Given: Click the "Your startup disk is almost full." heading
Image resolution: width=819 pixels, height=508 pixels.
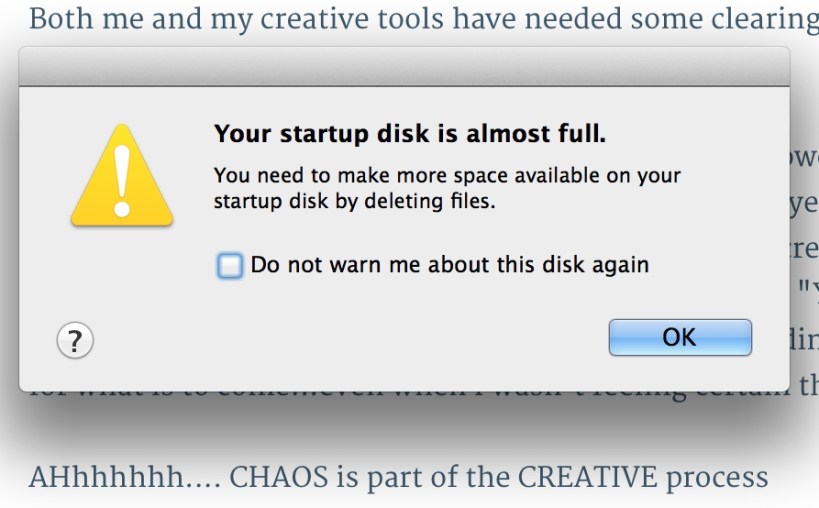Looking at the screenshot, I should pyautogui.click(x=410, y=133).
